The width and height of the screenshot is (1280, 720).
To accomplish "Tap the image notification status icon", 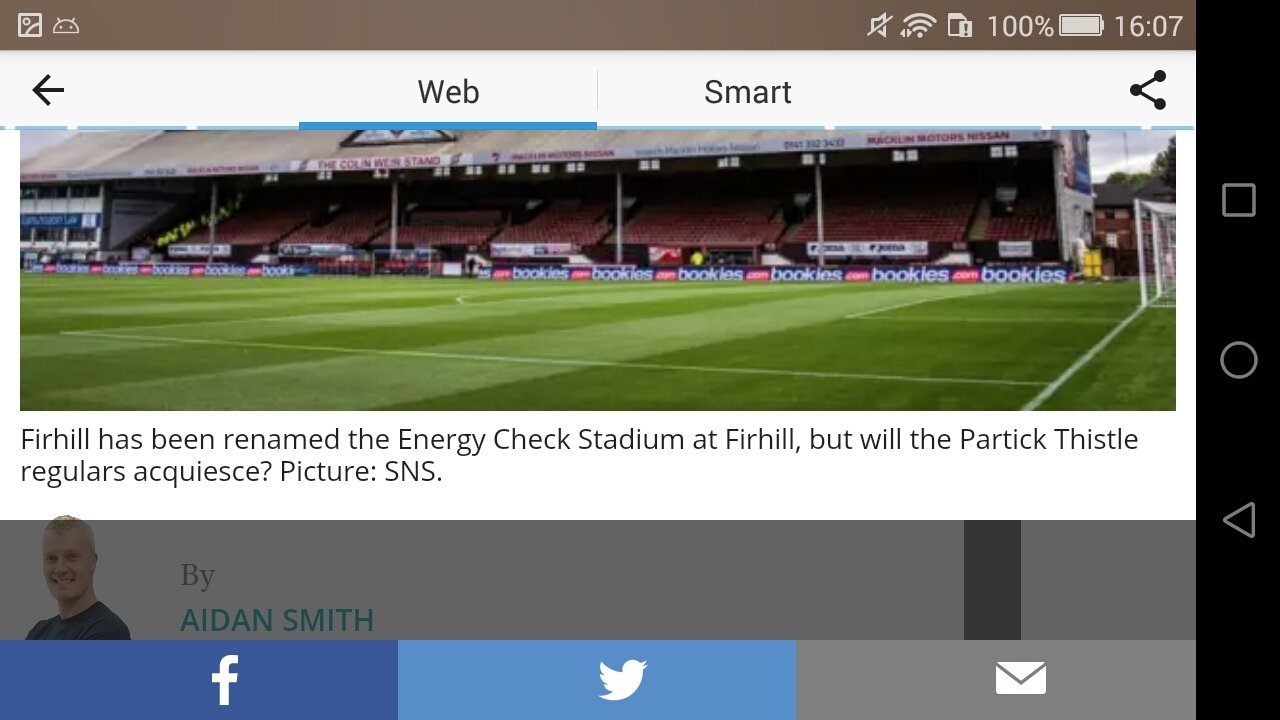I will pyautogui.click(x=30, y=26).
